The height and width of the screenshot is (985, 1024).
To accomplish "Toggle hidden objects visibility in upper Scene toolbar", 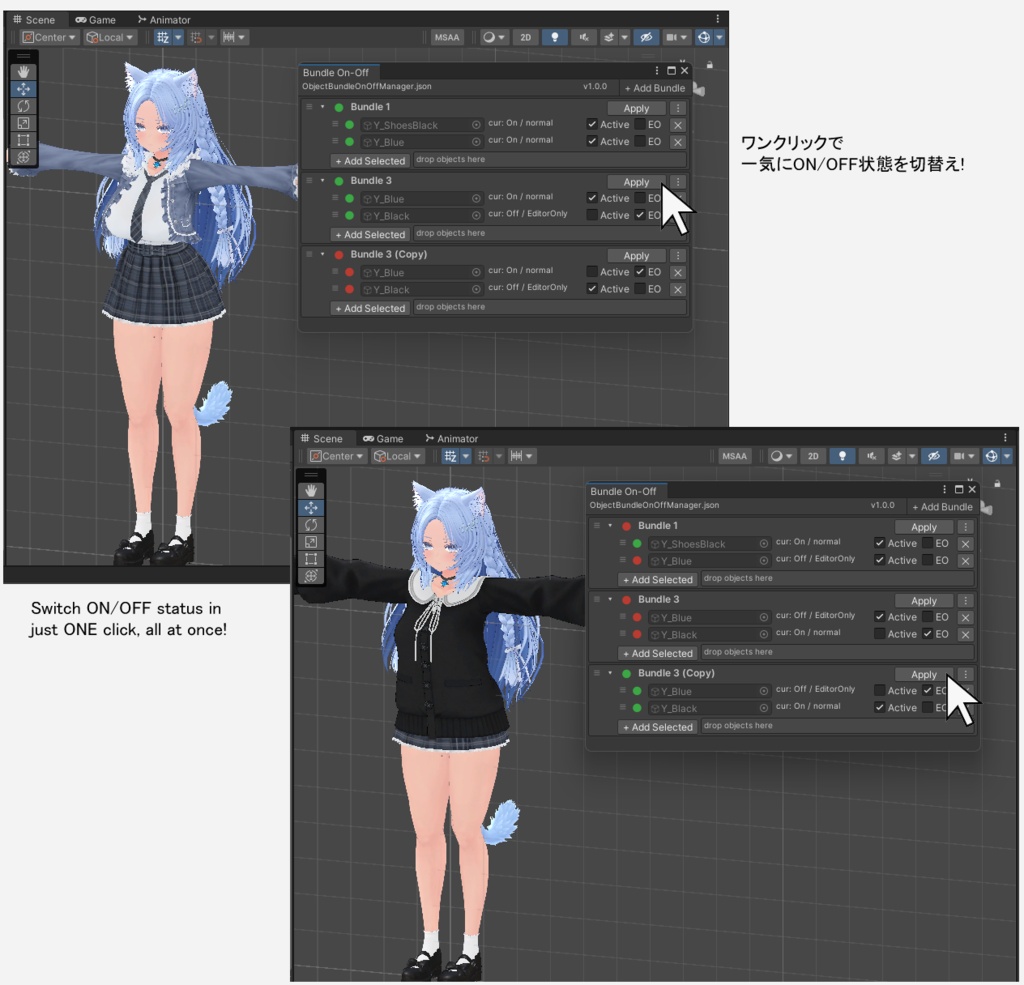I will (646, 37).
